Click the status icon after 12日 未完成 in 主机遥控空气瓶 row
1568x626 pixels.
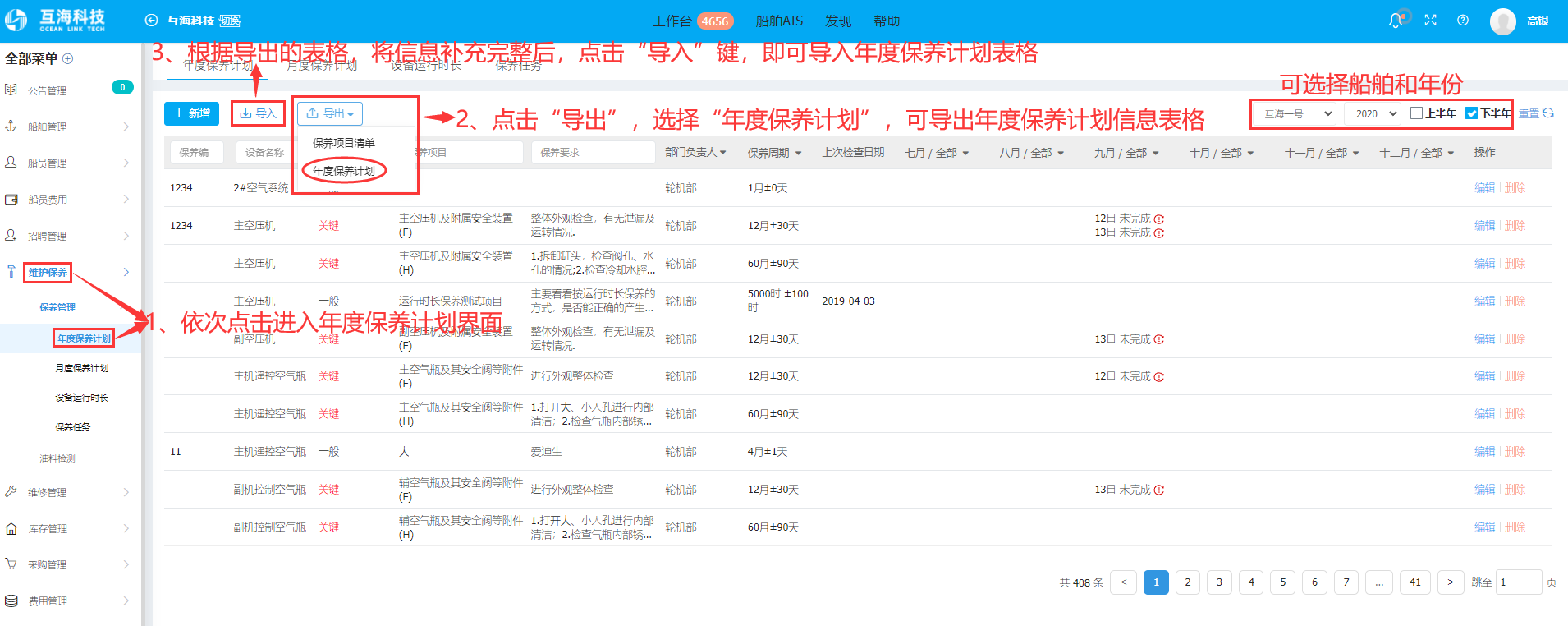1159,377
